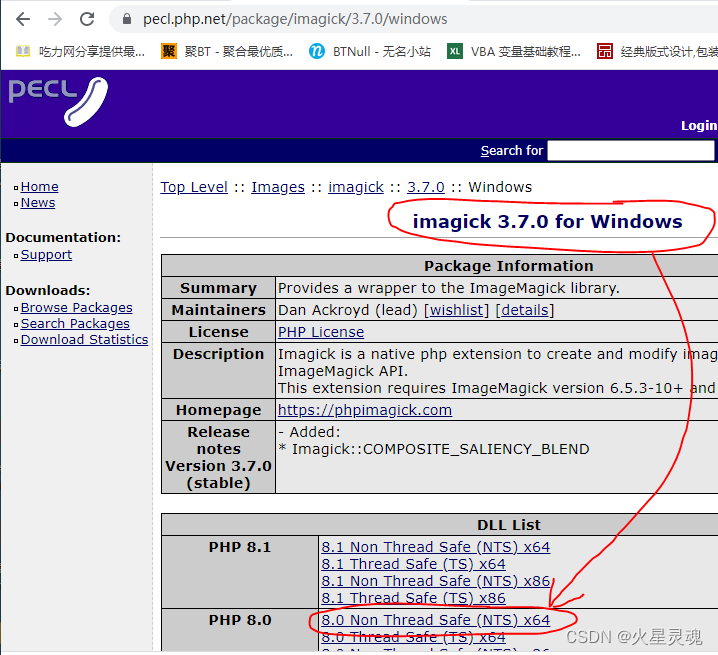Click the 'License' row label
This screenshot has height=655, width=718.
218,332
